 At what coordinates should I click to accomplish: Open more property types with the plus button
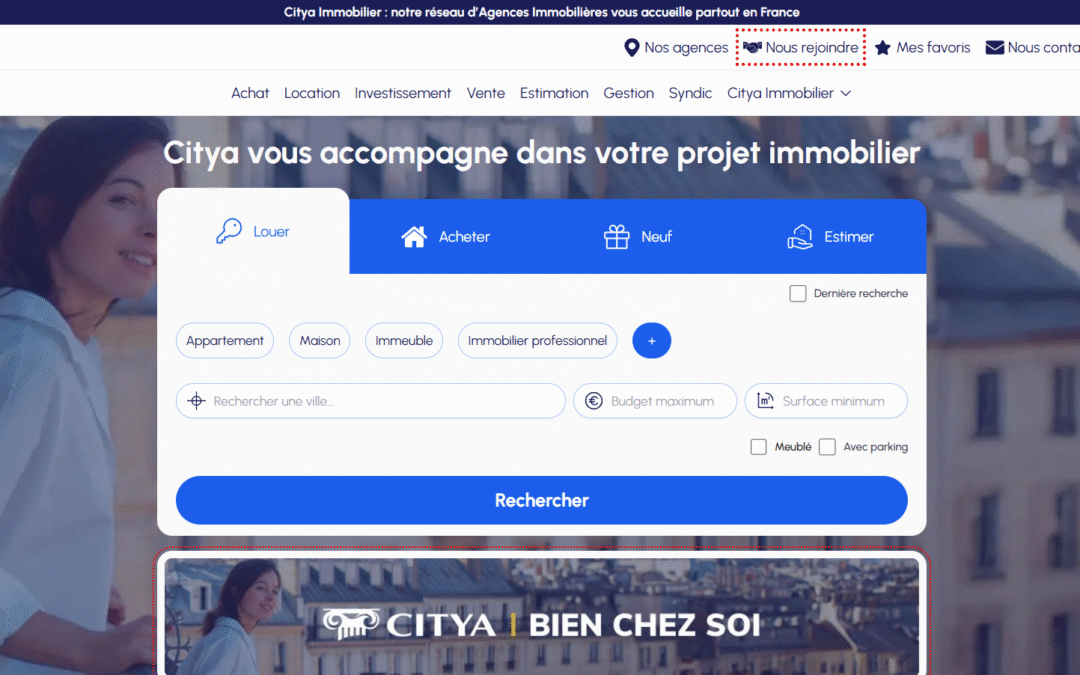[x=651, y=340]
